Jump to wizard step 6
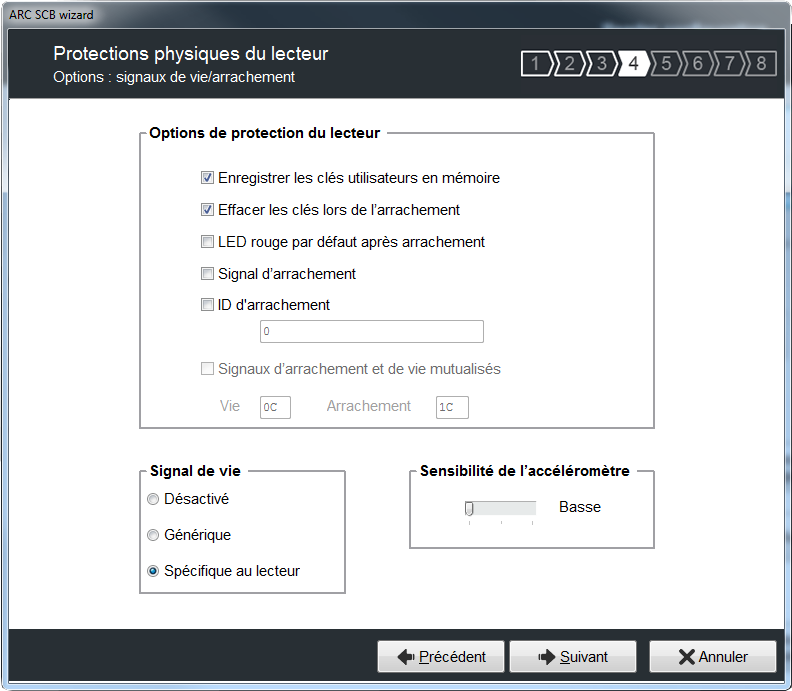Image resolution: width=792 pixels, height=691 pixels. (697, 64)
